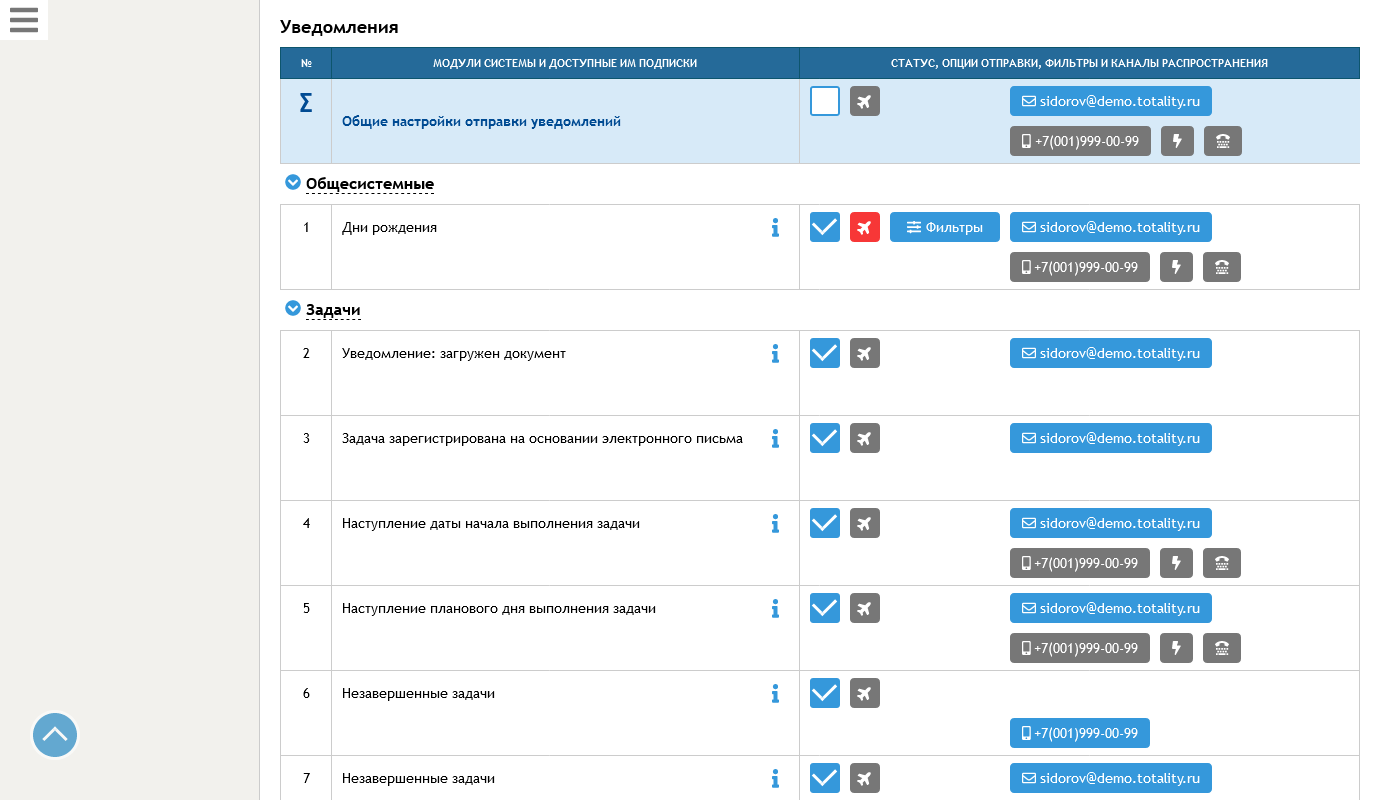Toggle phone channel for Наступление планового дня
This screenshot has height=800, width=1380.
pos(1080,648)
